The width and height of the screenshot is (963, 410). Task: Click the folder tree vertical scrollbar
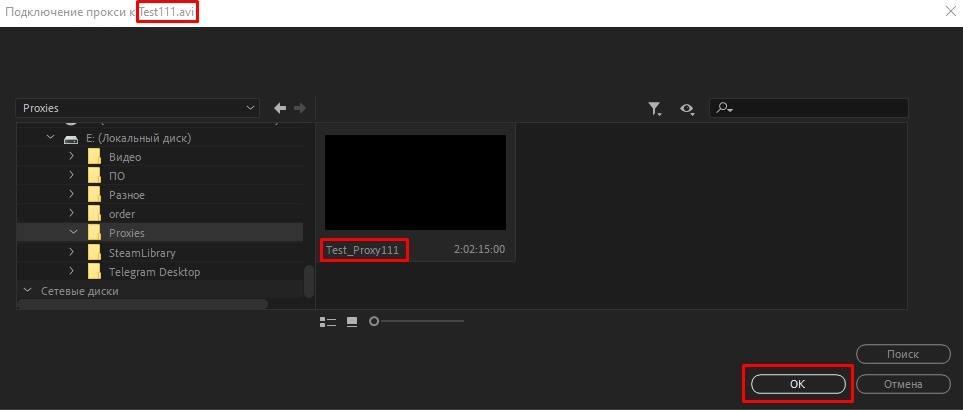click(309, 281)
